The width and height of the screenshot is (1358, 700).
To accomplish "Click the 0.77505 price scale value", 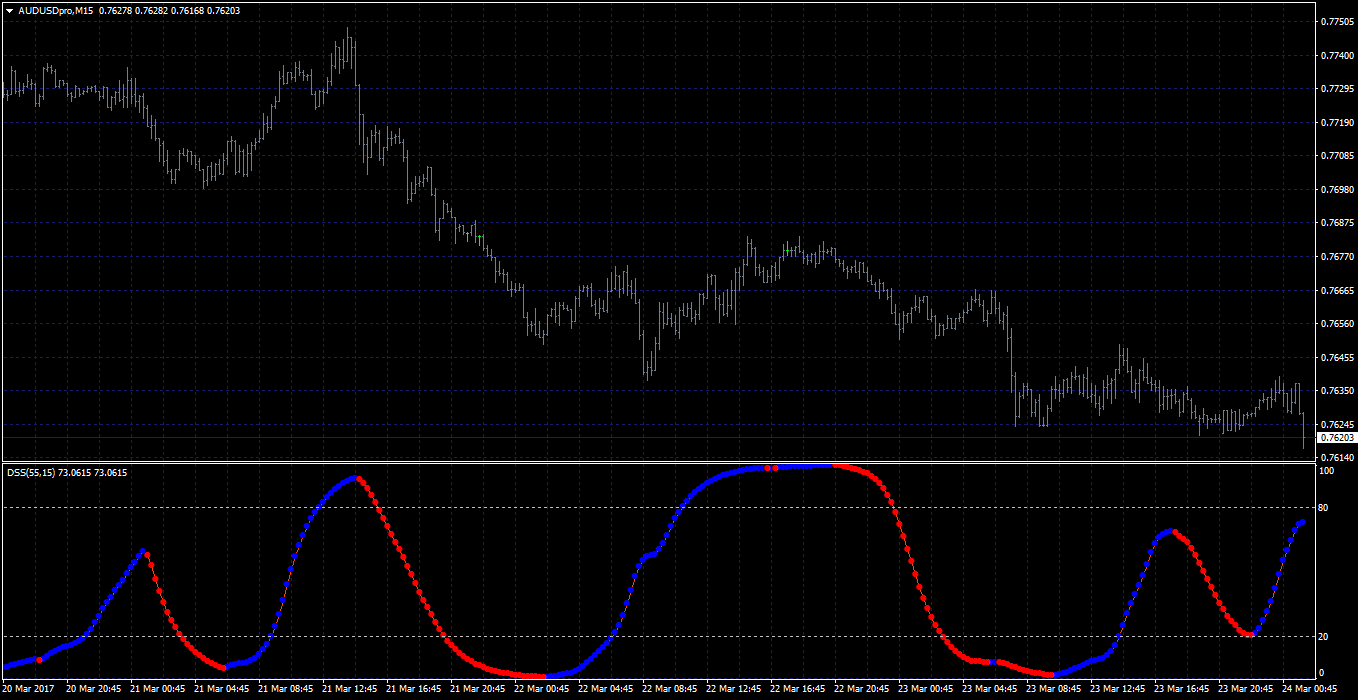I will [1337, 21].
